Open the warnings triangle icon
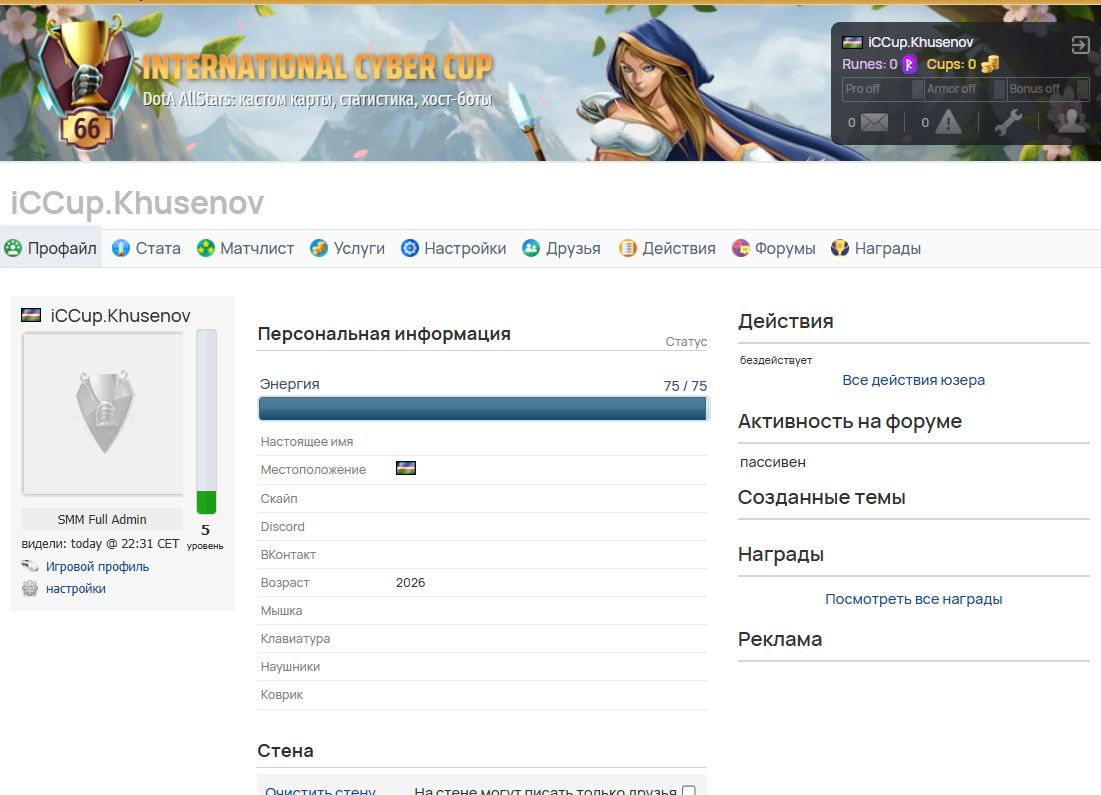 pyautogui.click(x=948, y=121)
